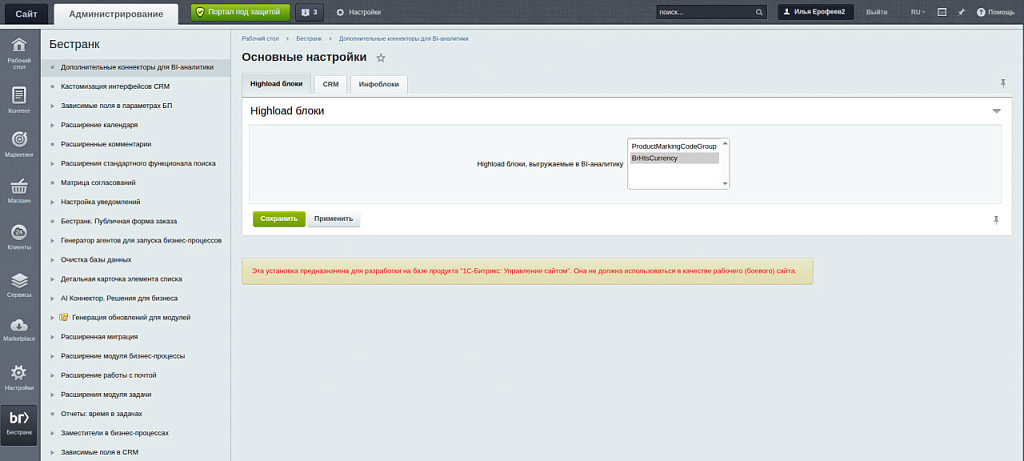Open the Сервисы sidebar section
This screenshot has height=461, width=1024.
coord(19,285)
